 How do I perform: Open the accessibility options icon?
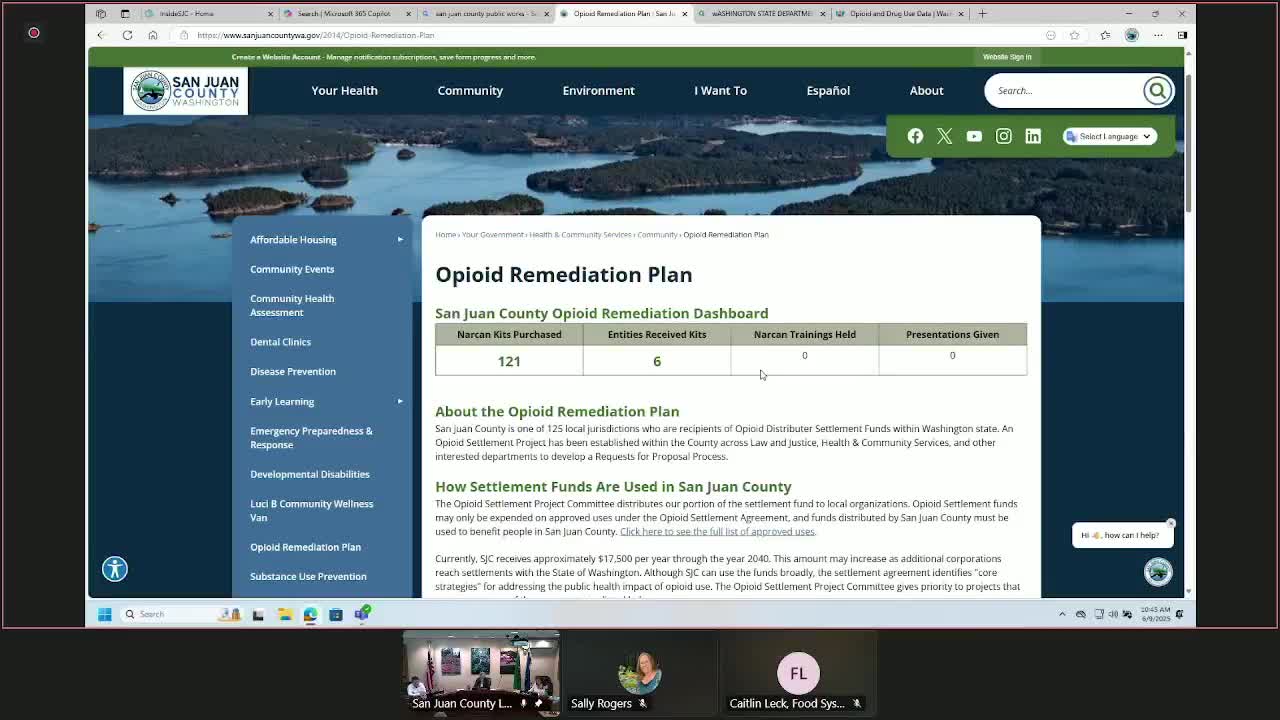coord(115,569)
